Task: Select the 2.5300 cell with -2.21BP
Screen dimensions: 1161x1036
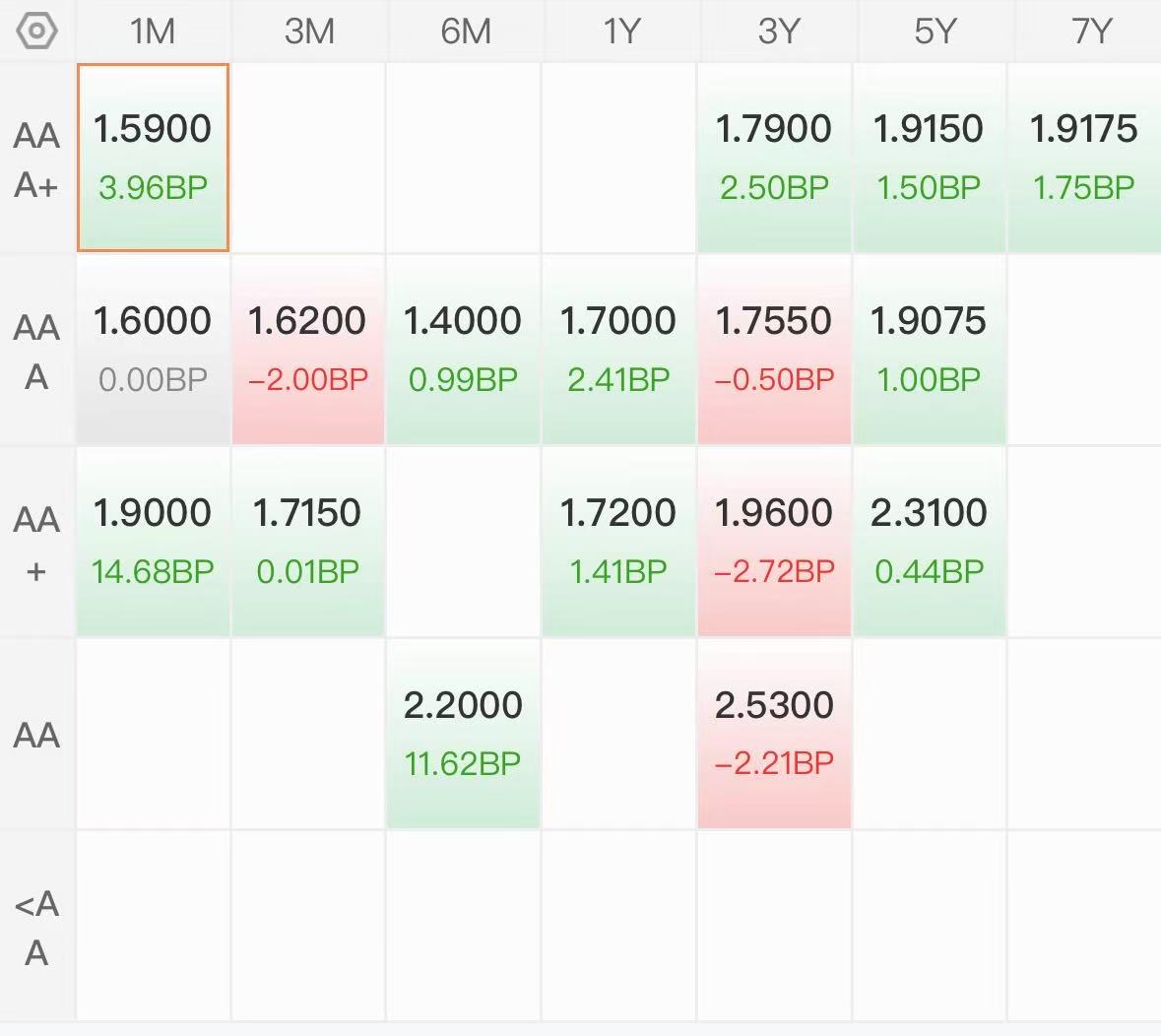Action: (x=775, y=733)
